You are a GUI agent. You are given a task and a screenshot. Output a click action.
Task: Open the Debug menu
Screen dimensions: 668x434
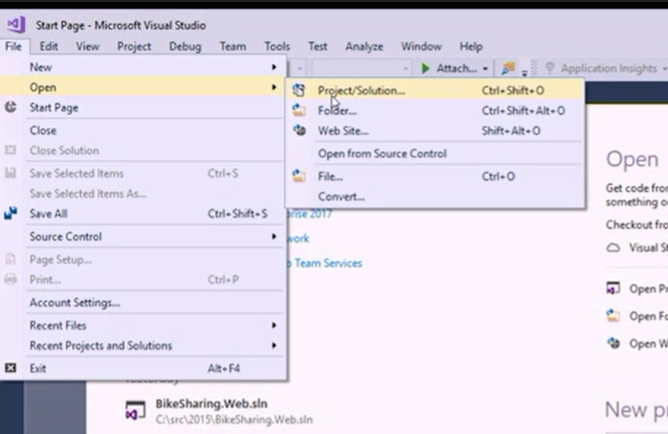pyautogui.click(x=185, y=46)
